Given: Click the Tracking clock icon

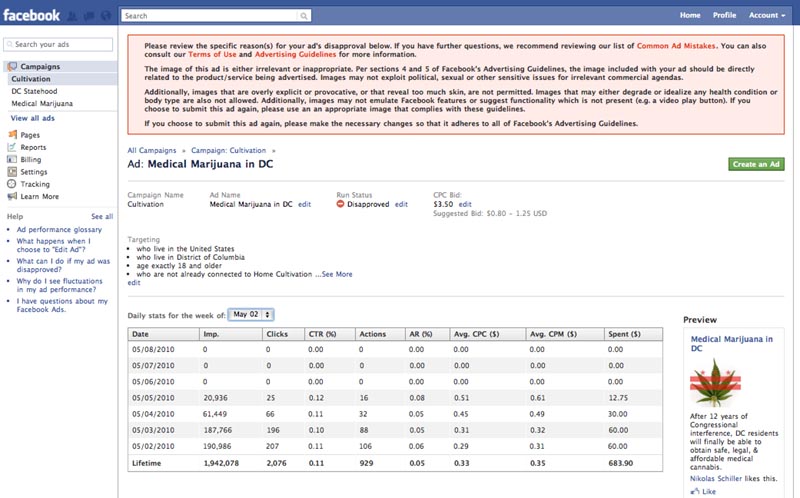Looking at the screenshot, I should [12, 184].
